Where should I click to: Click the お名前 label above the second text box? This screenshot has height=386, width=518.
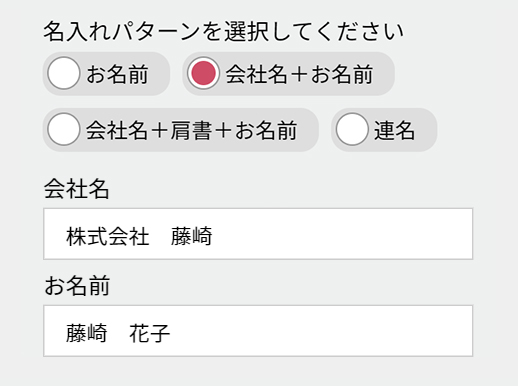tap(77, 286)
